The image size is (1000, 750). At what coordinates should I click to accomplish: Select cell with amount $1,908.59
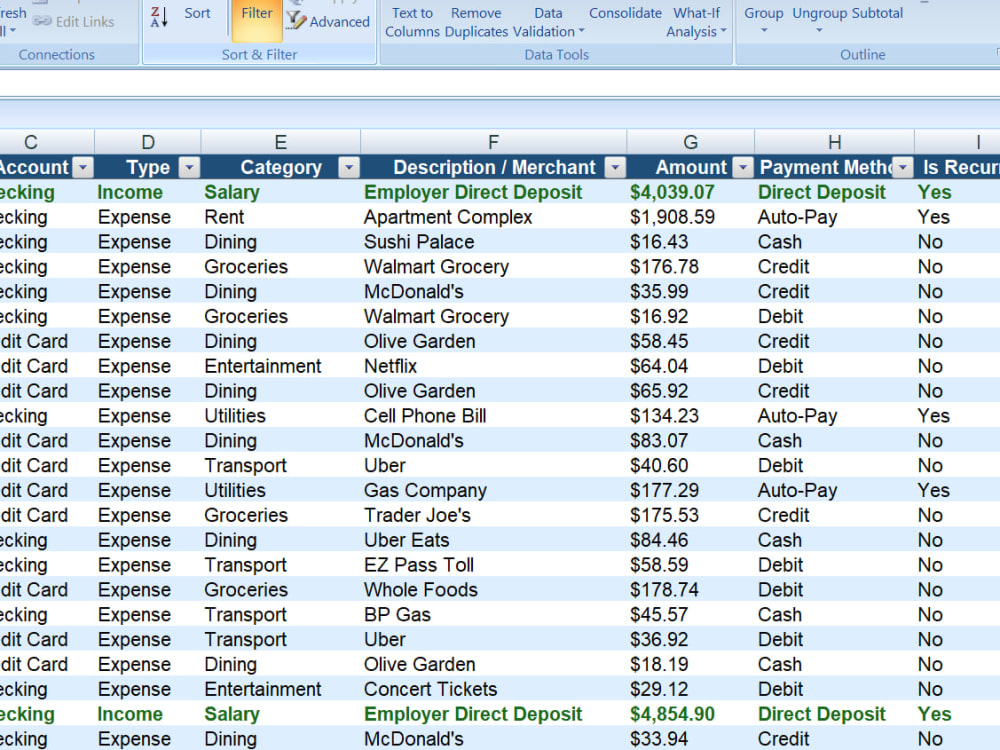(x=691, y=217)
